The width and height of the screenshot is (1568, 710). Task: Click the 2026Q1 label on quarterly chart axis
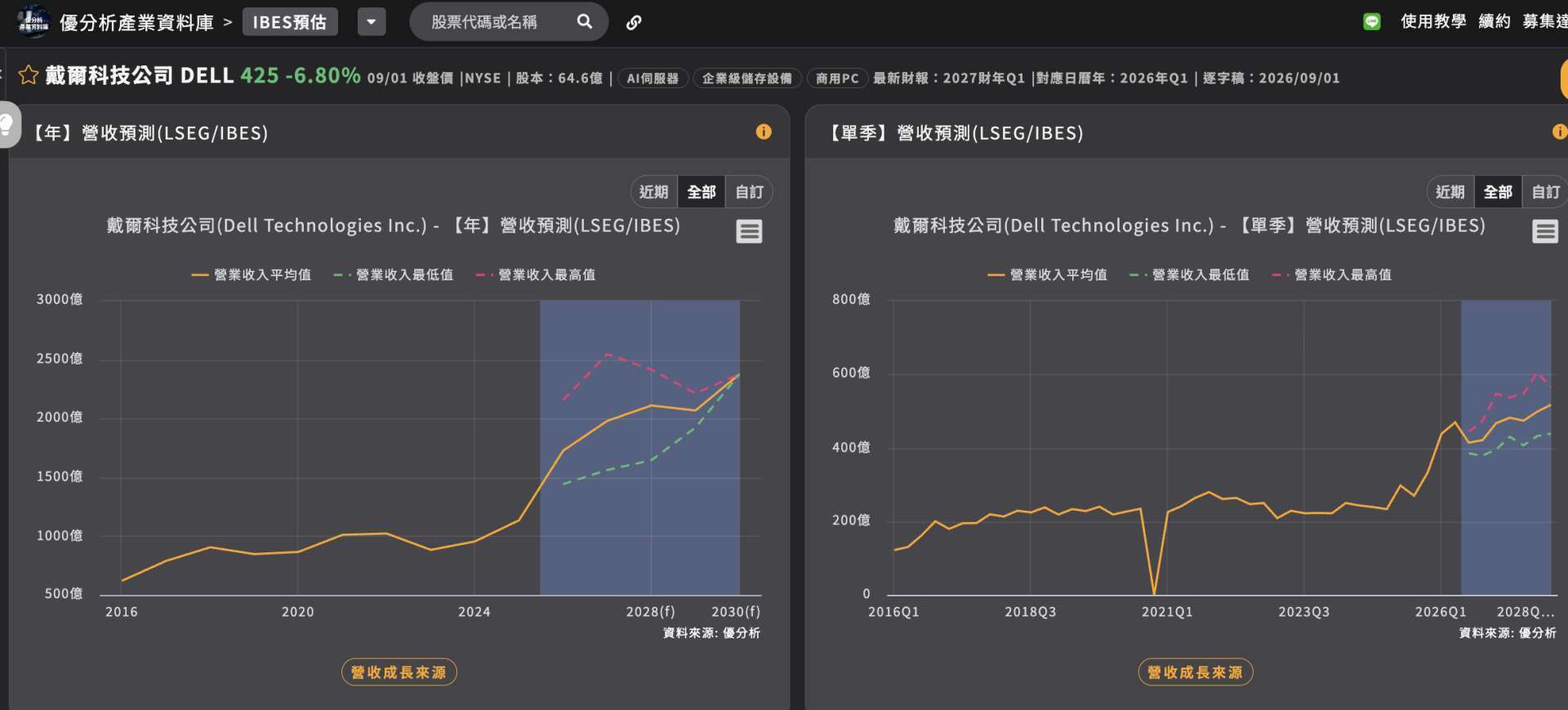(1441, 612)
